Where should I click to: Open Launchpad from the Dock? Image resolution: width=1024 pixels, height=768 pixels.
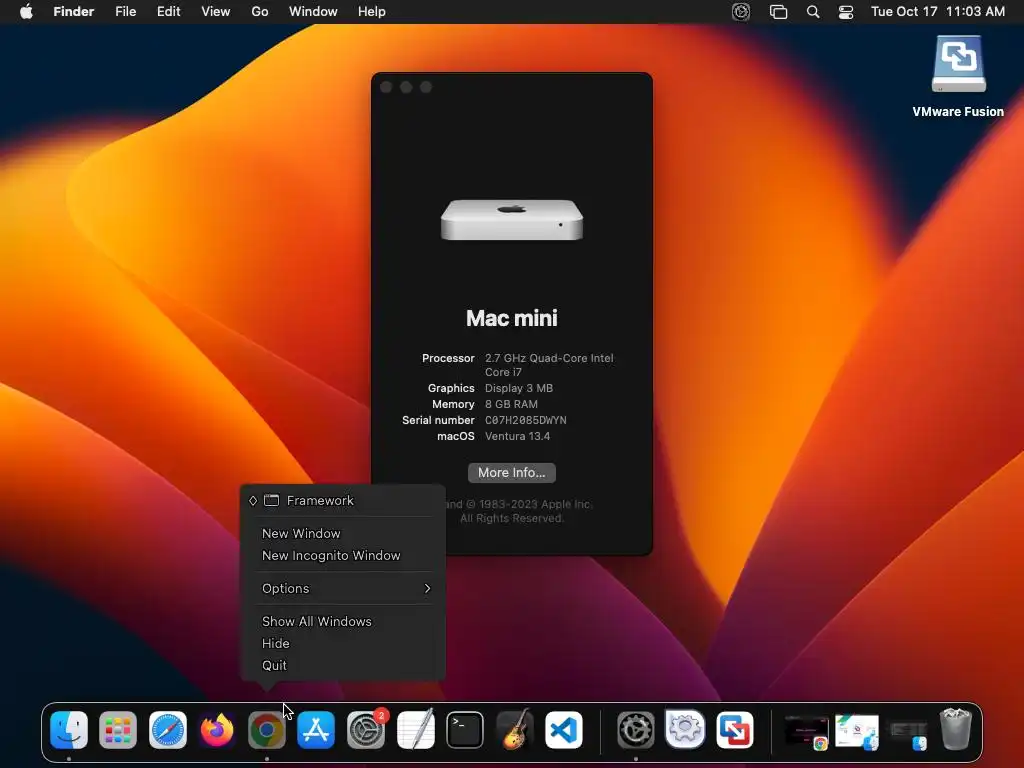[x=118, y=729]
